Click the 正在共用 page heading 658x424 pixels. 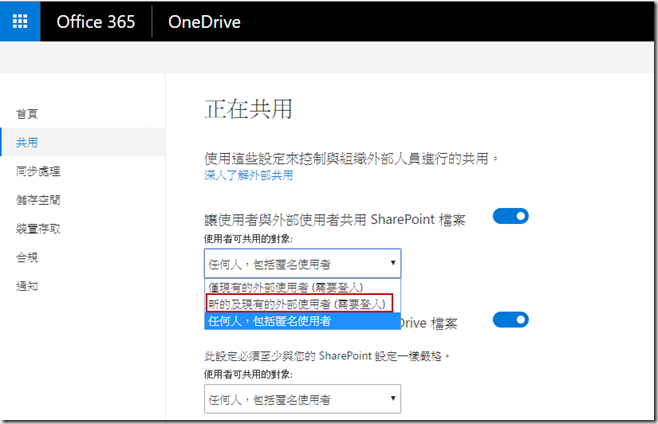[248, 109]
